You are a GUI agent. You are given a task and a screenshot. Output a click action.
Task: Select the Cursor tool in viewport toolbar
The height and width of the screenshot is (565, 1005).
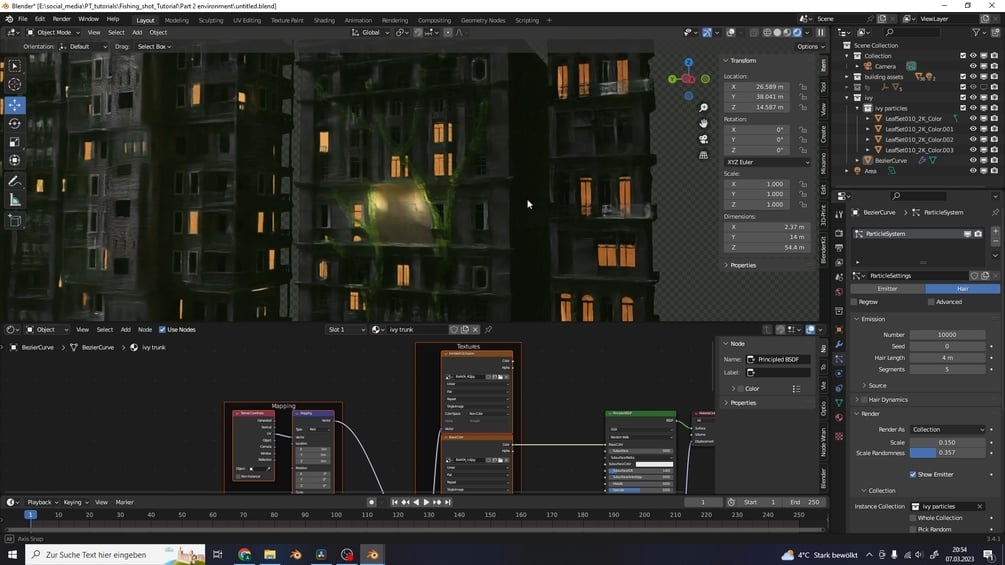coord(14,85)
